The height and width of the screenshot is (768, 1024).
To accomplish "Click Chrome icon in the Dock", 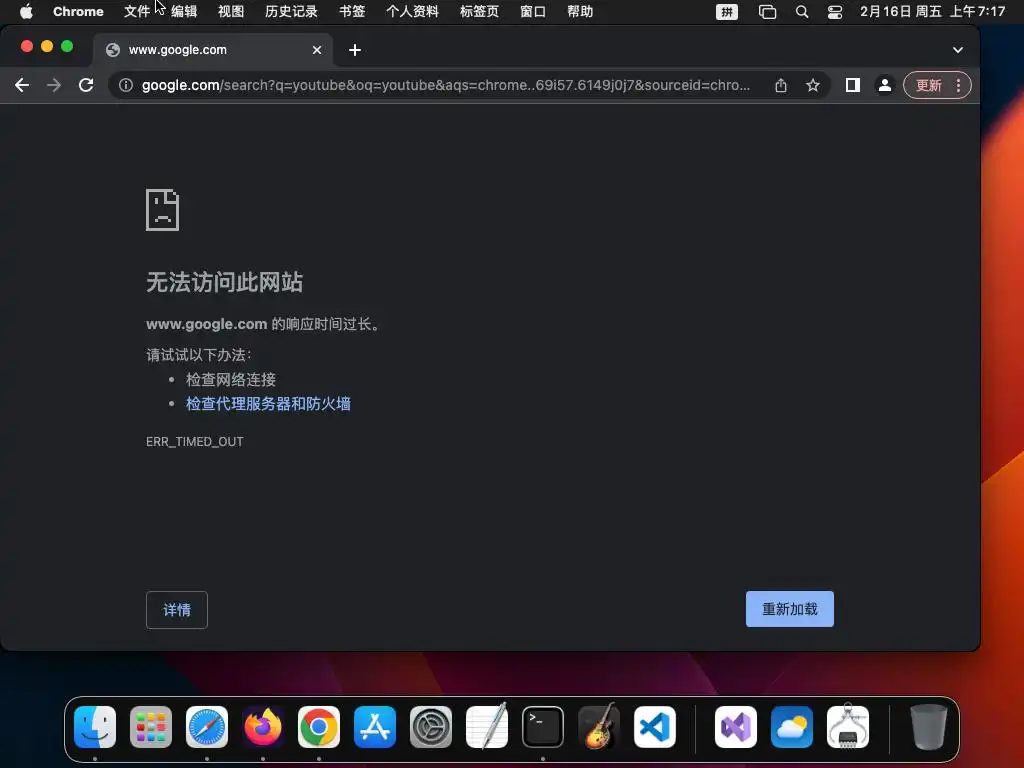I will [x=319, y=727].
